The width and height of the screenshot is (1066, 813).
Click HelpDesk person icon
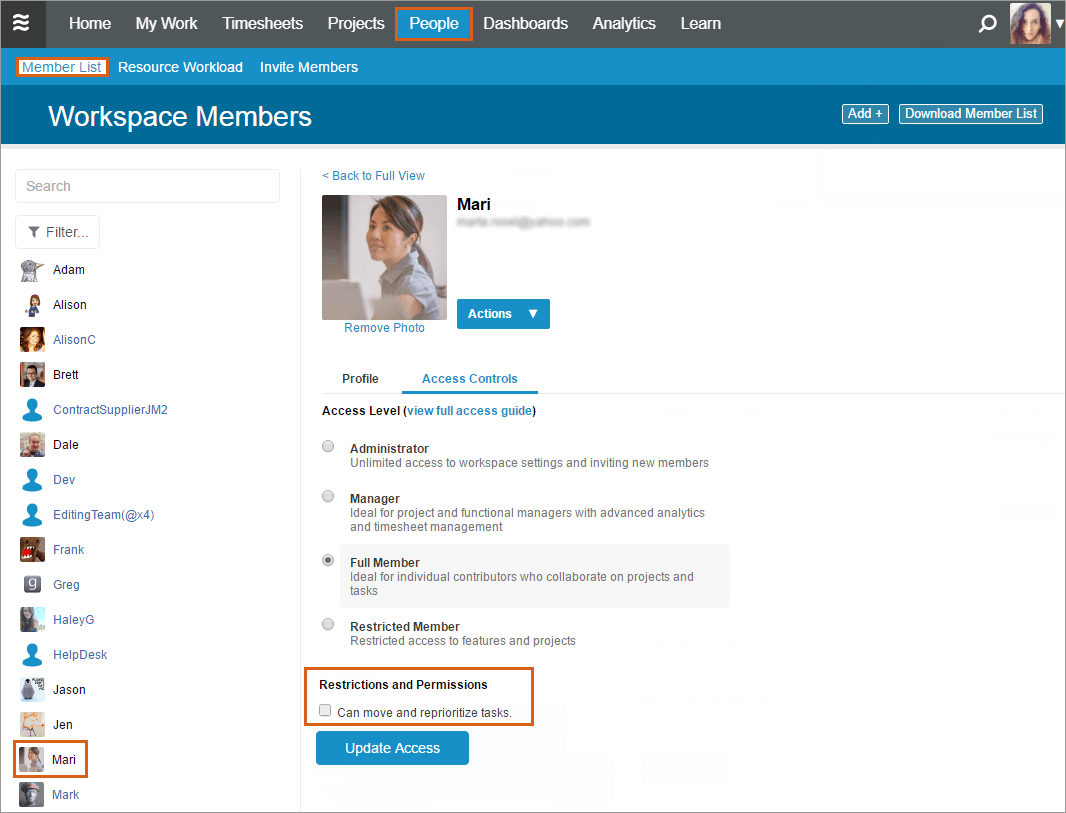tap(32, 655)
